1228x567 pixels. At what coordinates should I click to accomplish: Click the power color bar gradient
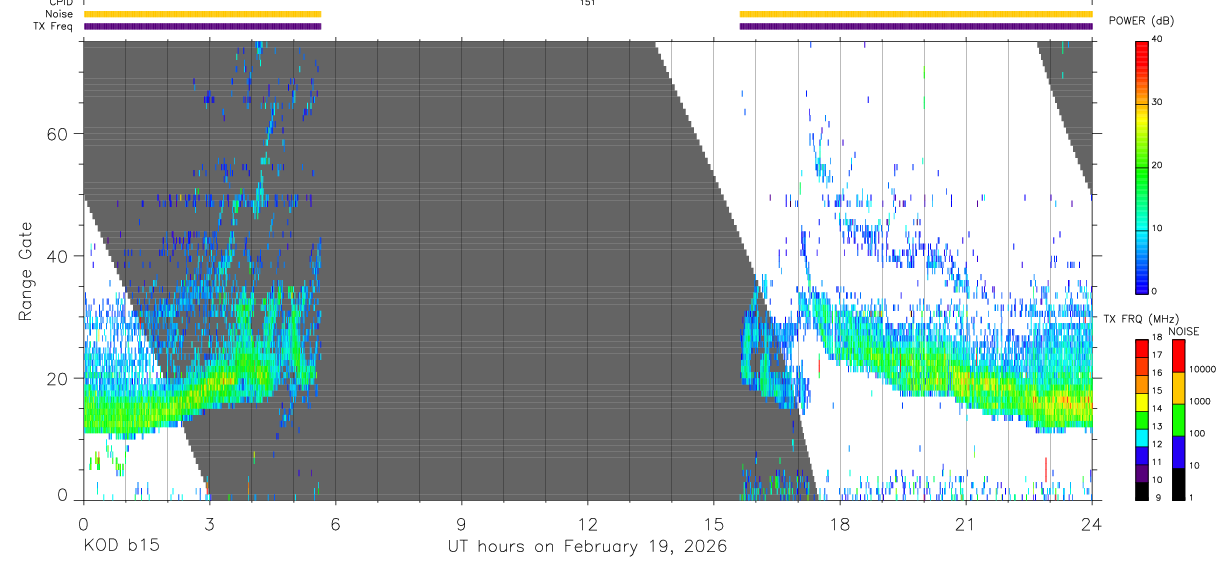pos(1142,166)
